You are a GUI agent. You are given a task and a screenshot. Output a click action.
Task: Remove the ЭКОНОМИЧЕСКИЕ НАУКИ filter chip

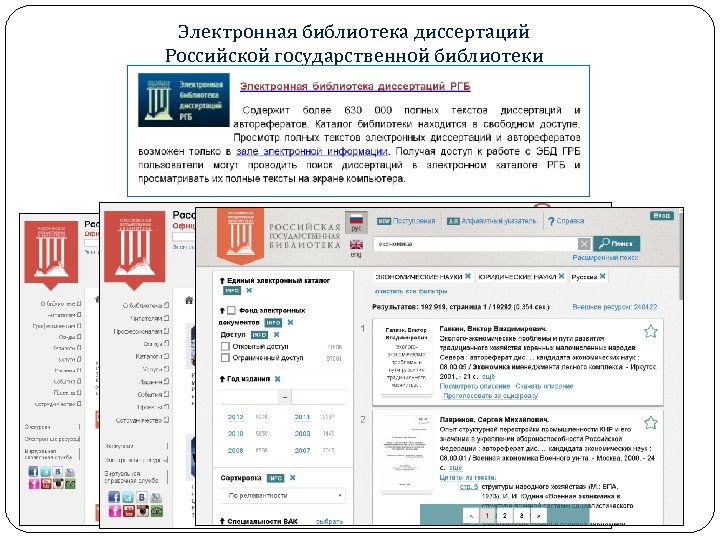pyautogui.click(x=467, y=276)
